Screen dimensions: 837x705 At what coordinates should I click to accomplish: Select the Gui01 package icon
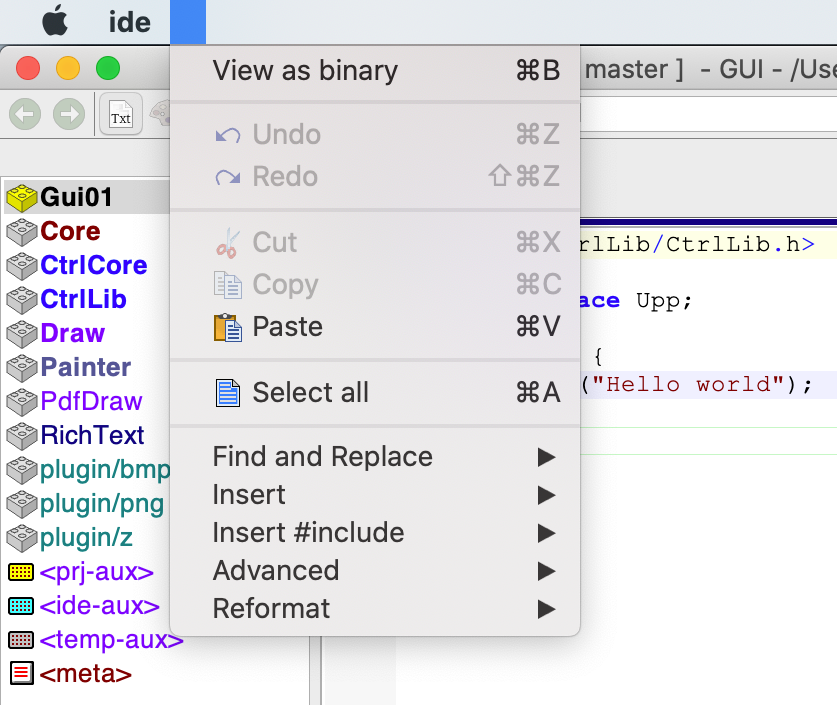[x=21, y=198]
